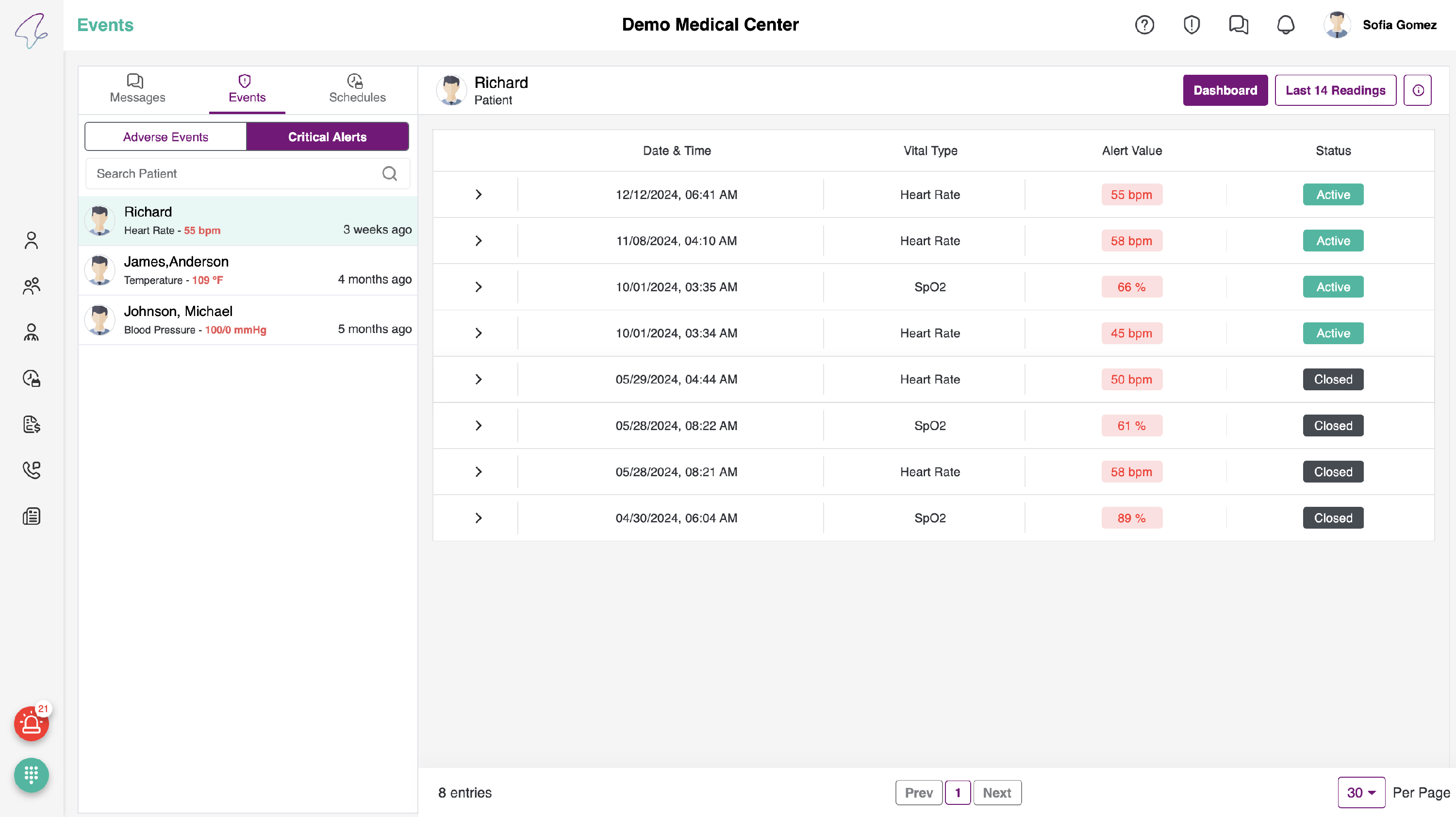Open the help question mark icon
This screenshot has height=817, width=1456.
pos(1144,25)
